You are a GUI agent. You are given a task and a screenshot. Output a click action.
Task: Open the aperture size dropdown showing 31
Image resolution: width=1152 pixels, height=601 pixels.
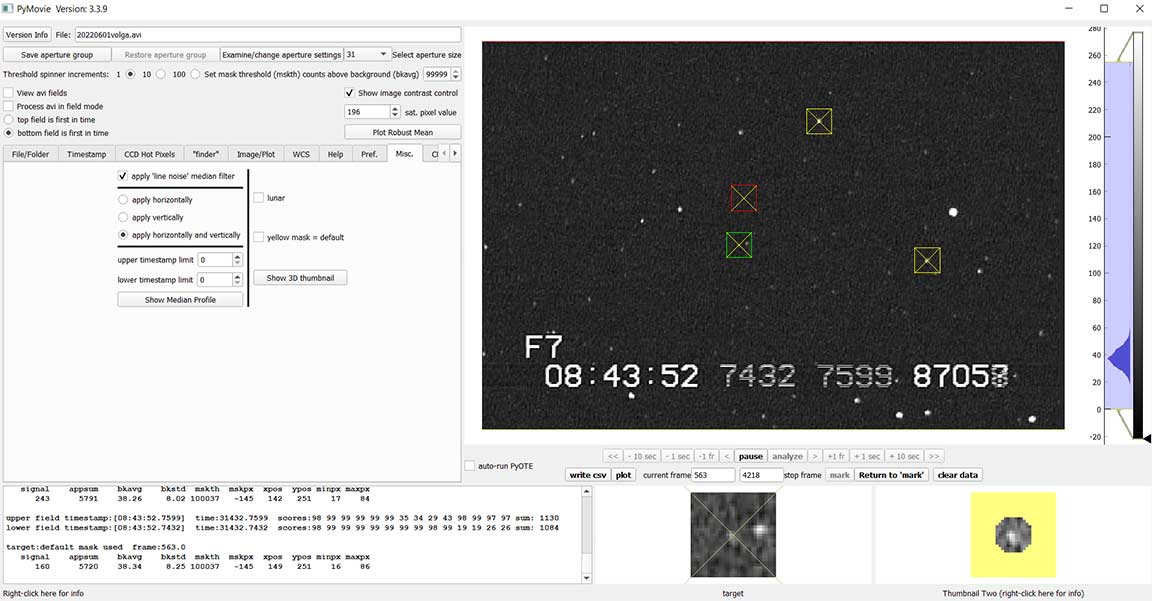[x=367, y=54]
